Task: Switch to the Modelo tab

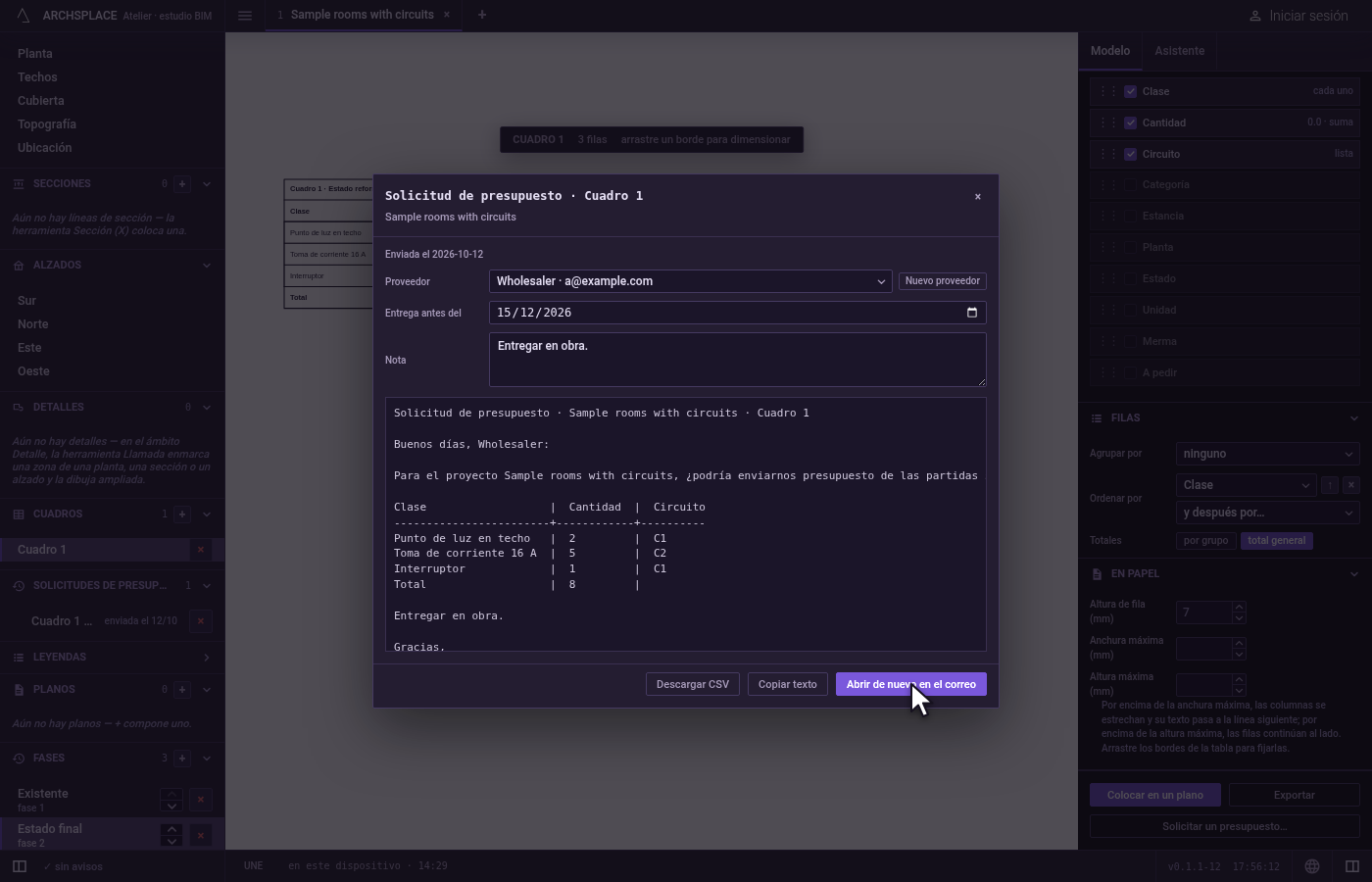Action: pyautogui.click(x=1110, y=51)
